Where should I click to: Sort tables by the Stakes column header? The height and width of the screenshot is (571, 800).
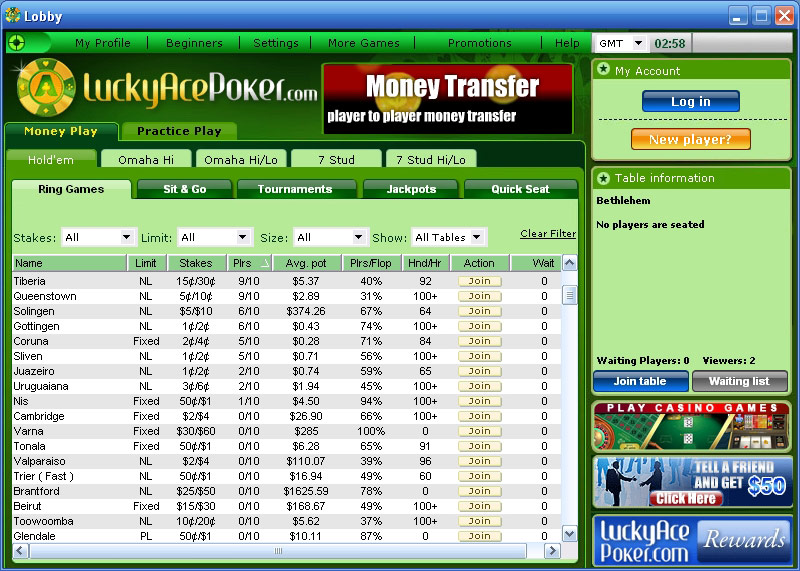click(196, 263)
